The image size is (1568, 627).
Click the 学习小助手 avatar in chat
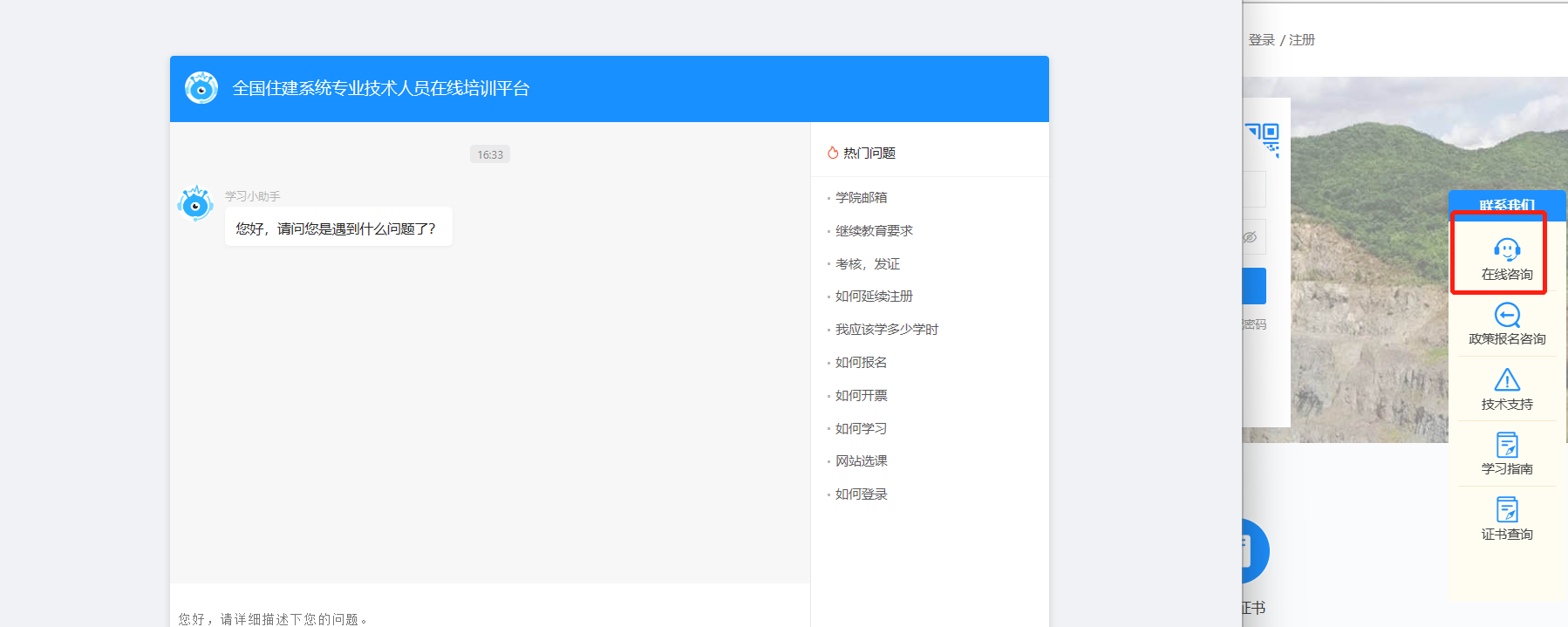click(195, 204)
